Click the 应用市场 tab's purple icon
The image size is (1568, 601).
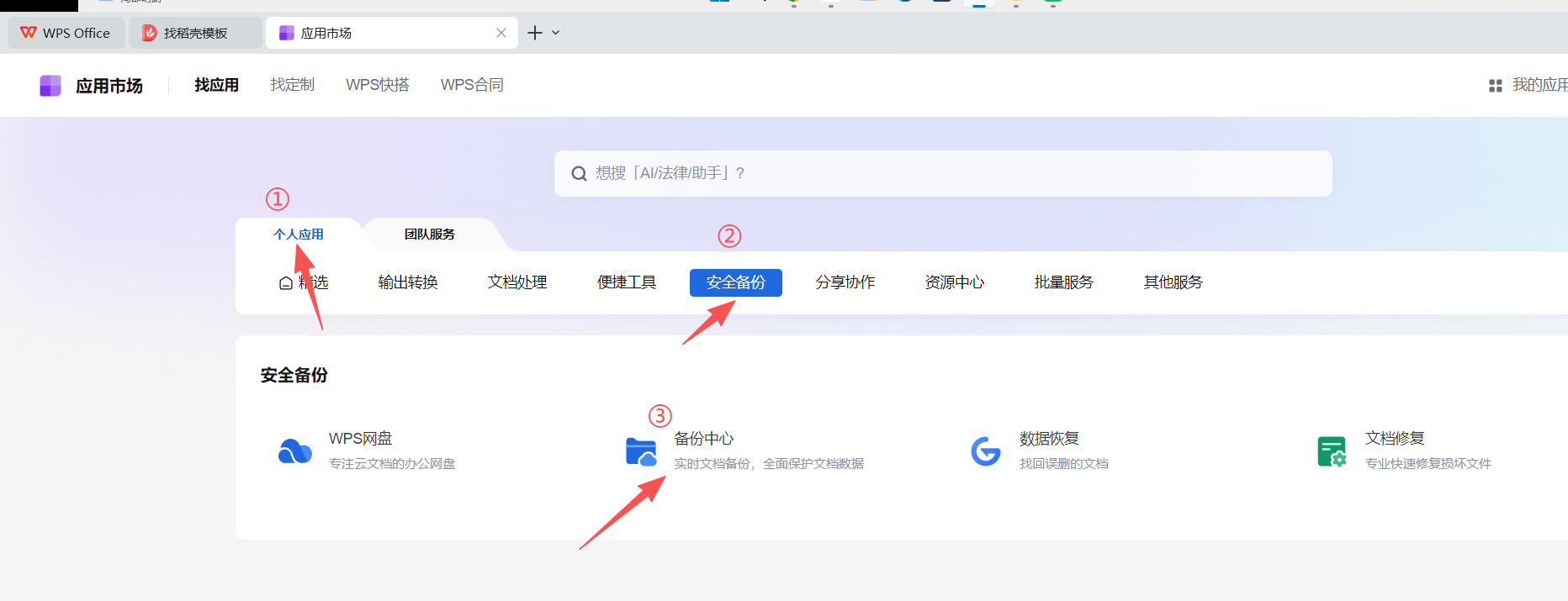click(x=287, y=33)
